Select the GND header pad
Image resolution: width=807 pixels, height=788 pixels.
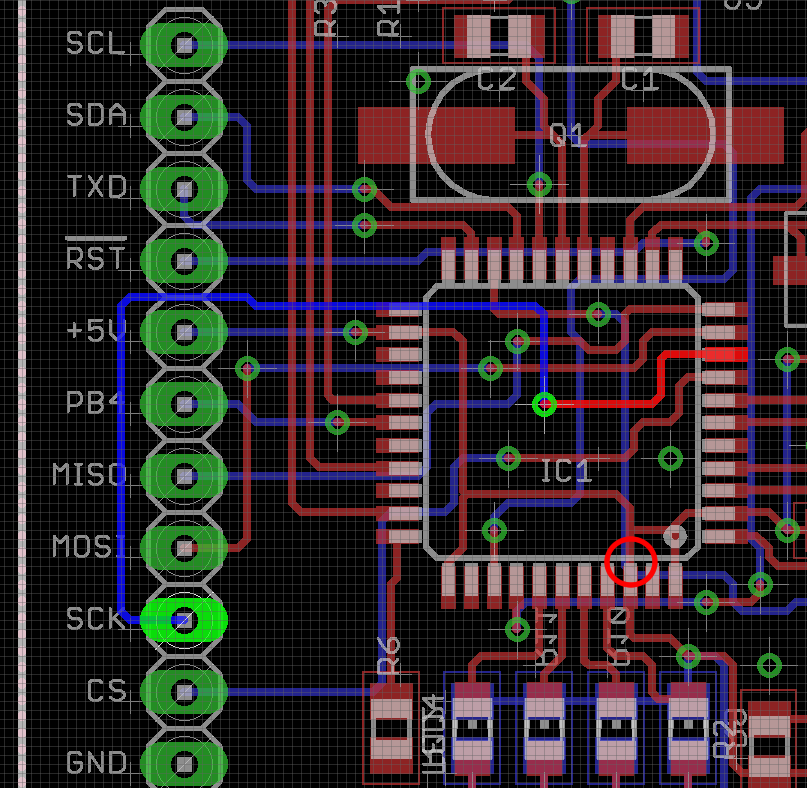(x=184, y=764)
